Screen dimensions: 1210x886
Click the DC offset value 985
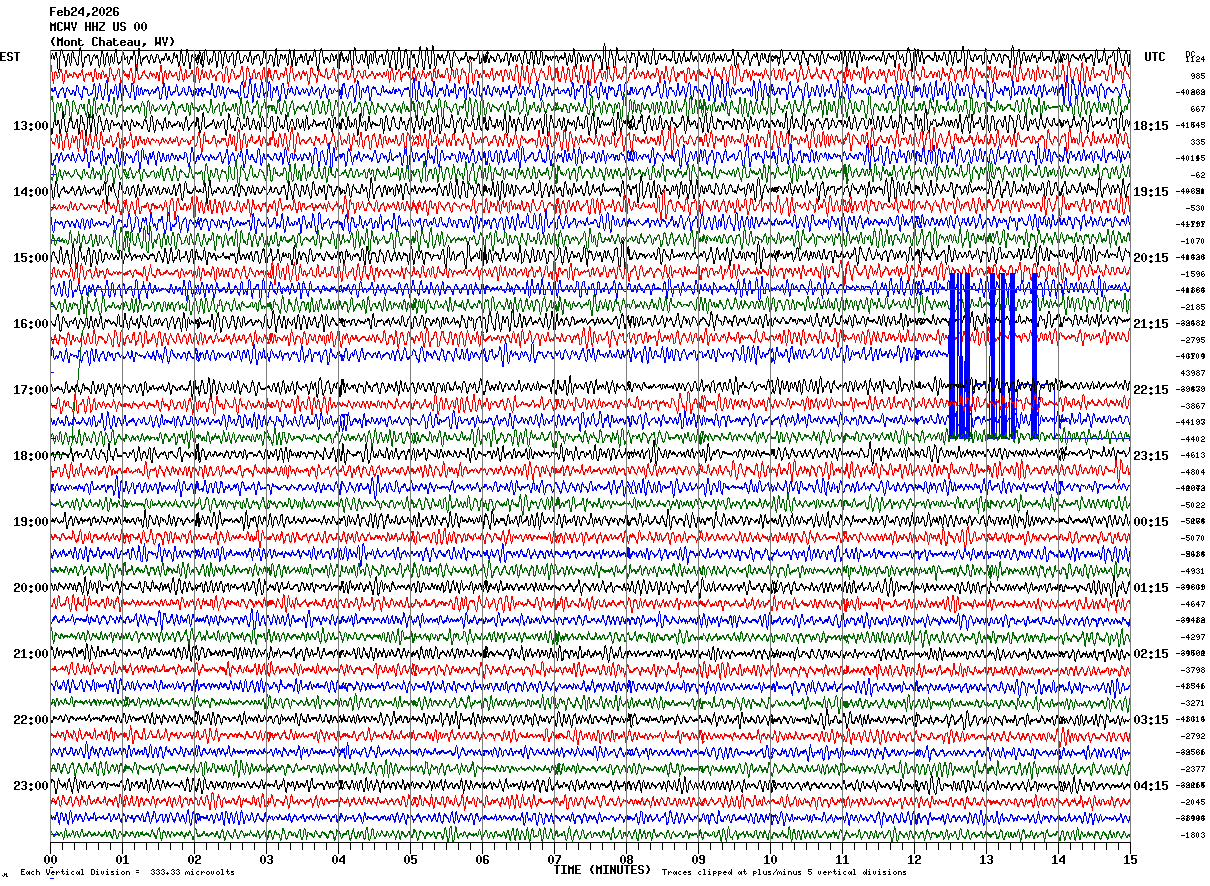click(1197, 76)
